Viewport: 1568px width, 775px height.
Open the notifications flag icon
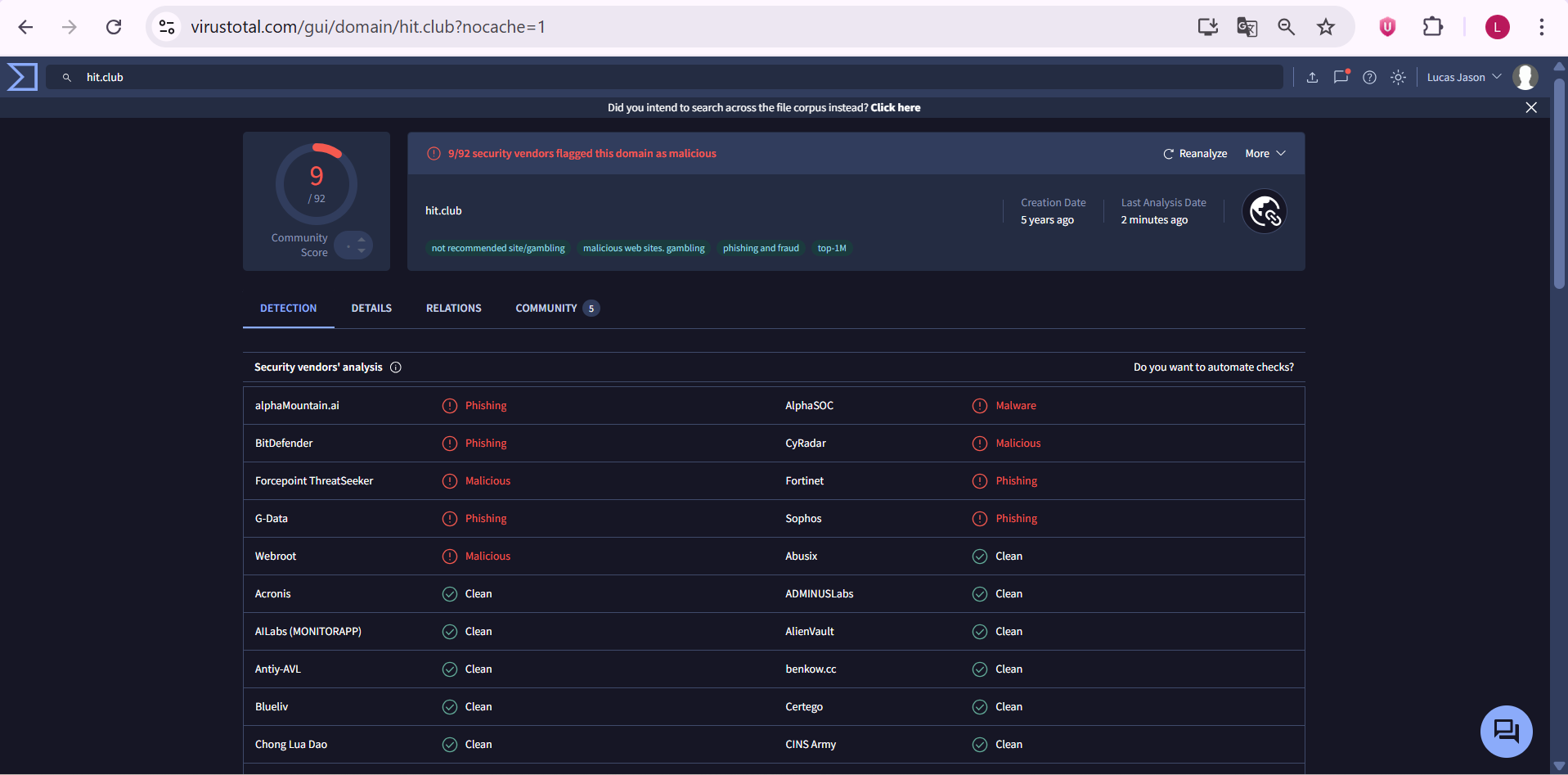1341,77
